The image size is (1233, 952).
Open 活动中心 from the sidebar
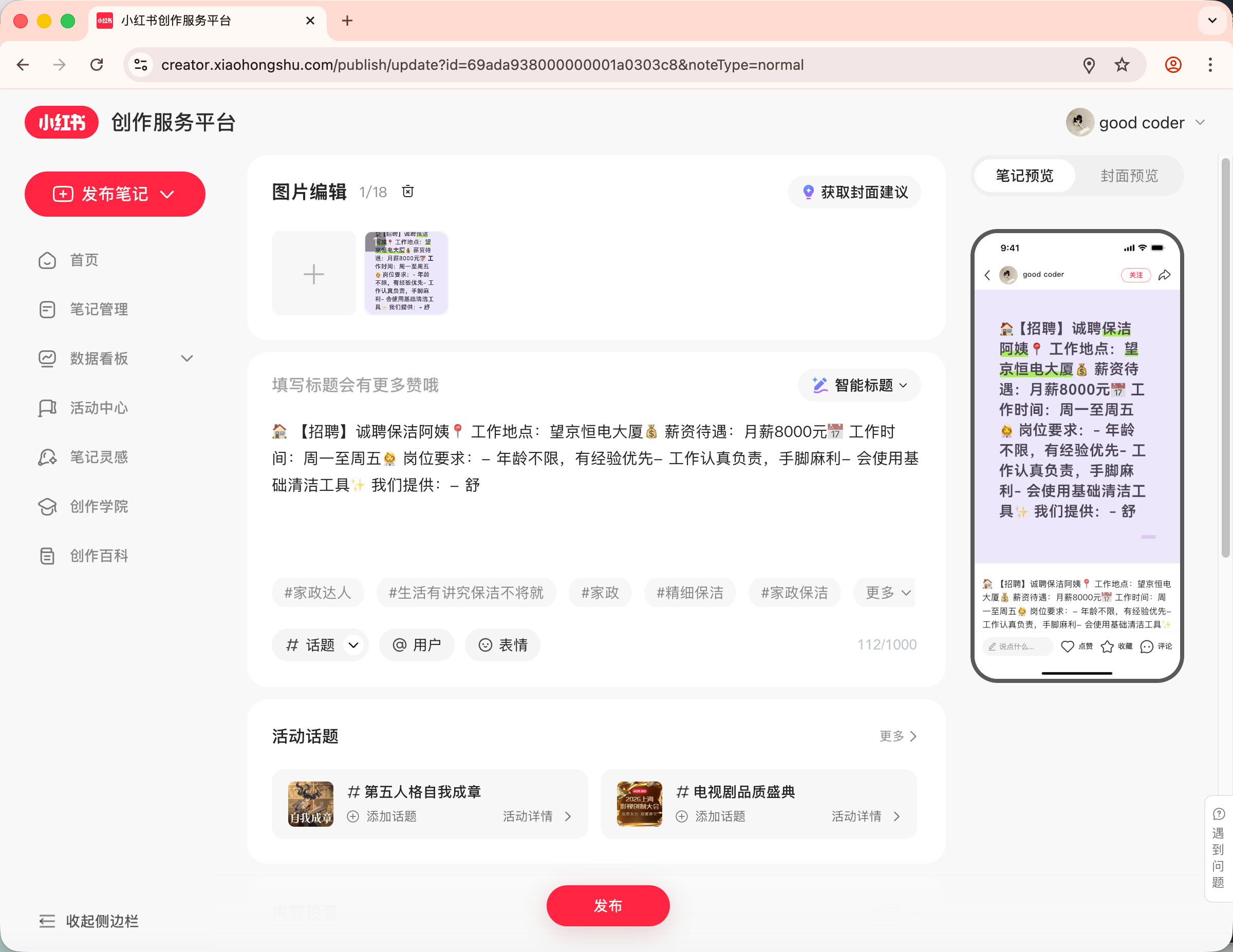[x=98, y=408]
